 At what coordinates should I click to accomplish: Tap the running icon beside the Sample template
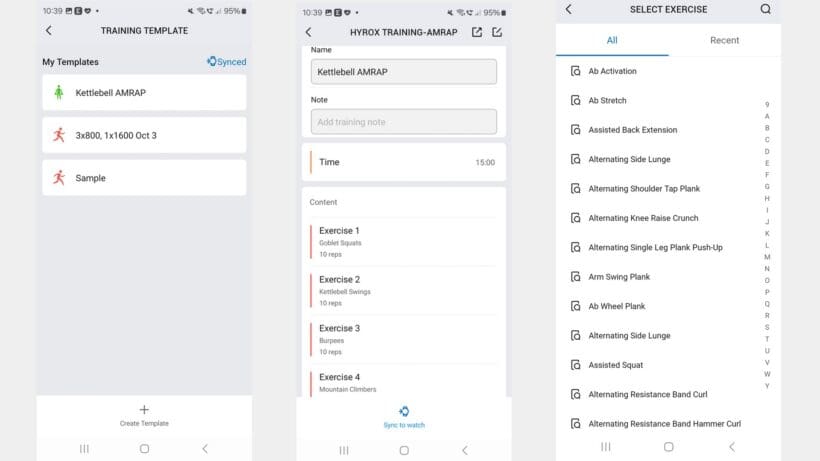(59, 178)
